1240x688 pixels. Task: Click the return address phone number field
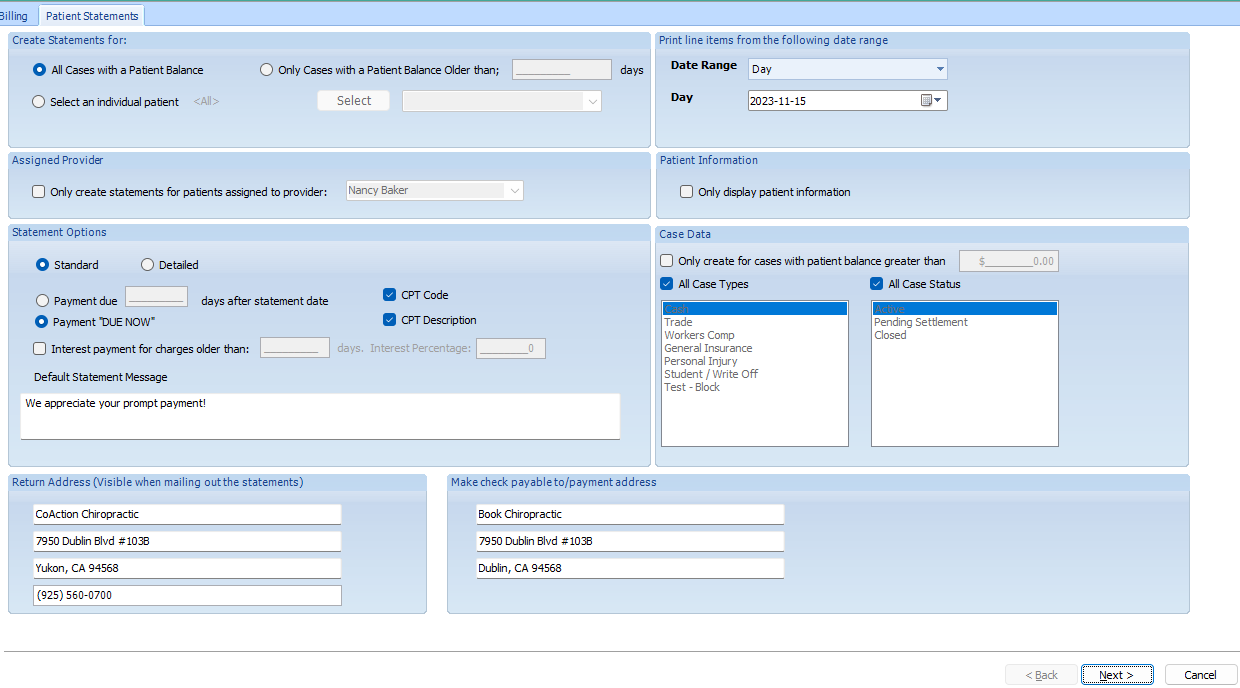[187, 595]
